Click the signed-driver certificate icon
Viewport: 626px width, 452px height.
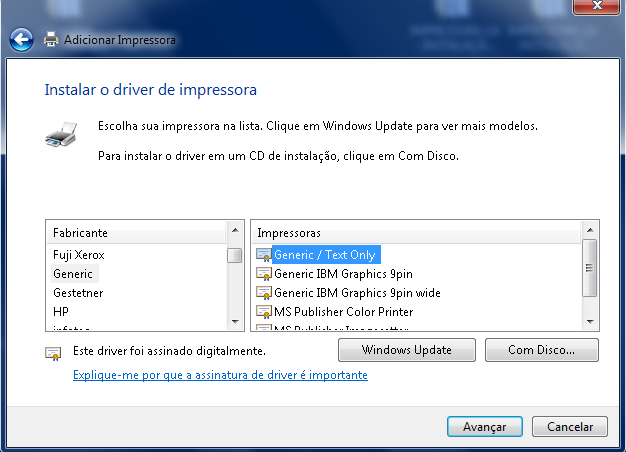coord(53,354)
